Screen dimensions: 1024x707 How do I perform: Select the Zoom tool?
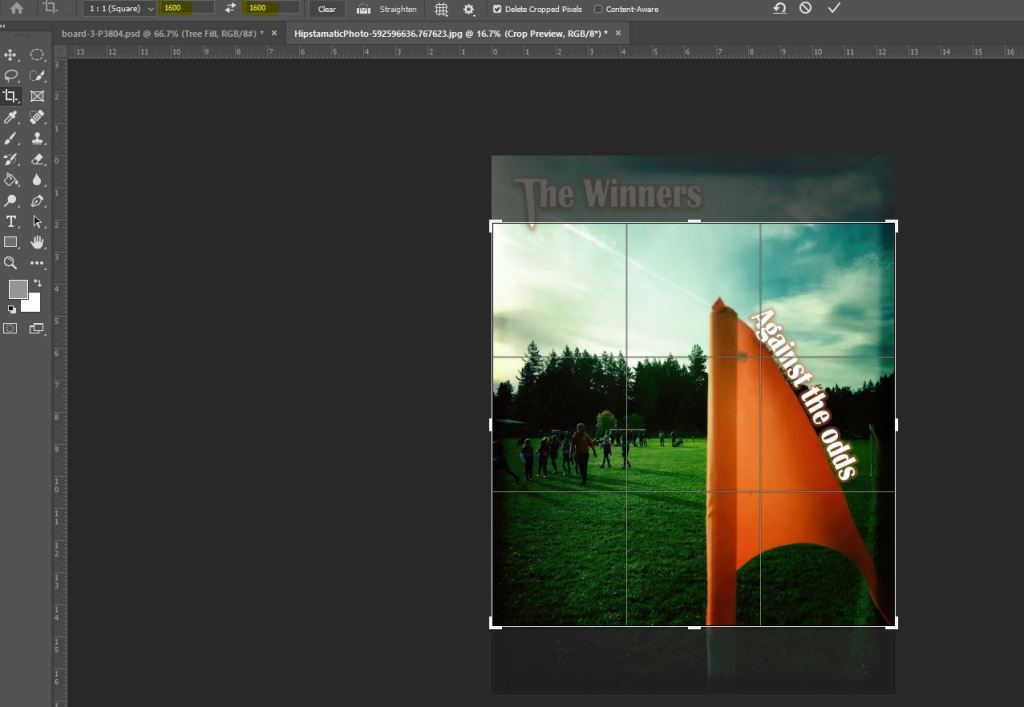(11, 263)
